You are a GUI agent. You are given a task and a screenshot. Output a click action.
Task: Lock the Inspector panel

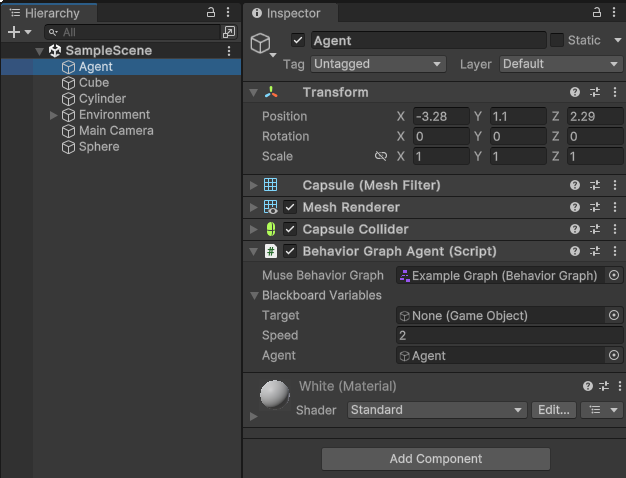click(597, 12)
